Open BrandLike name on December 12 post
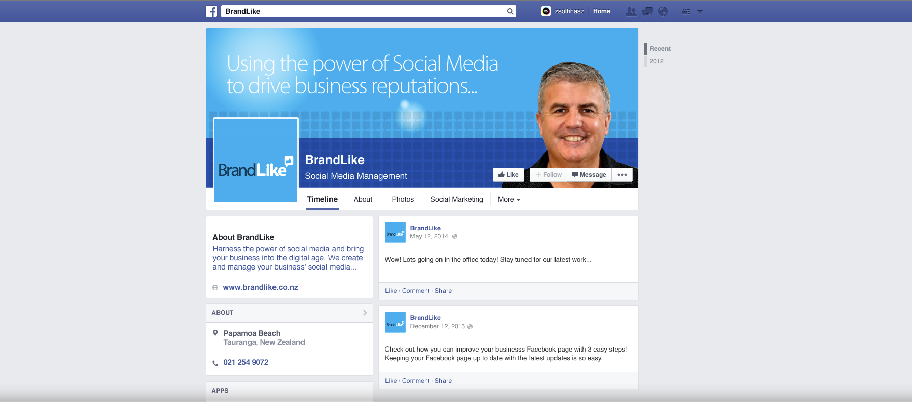The height and width of the screenshot is (402, 912). tap(425, 318)
